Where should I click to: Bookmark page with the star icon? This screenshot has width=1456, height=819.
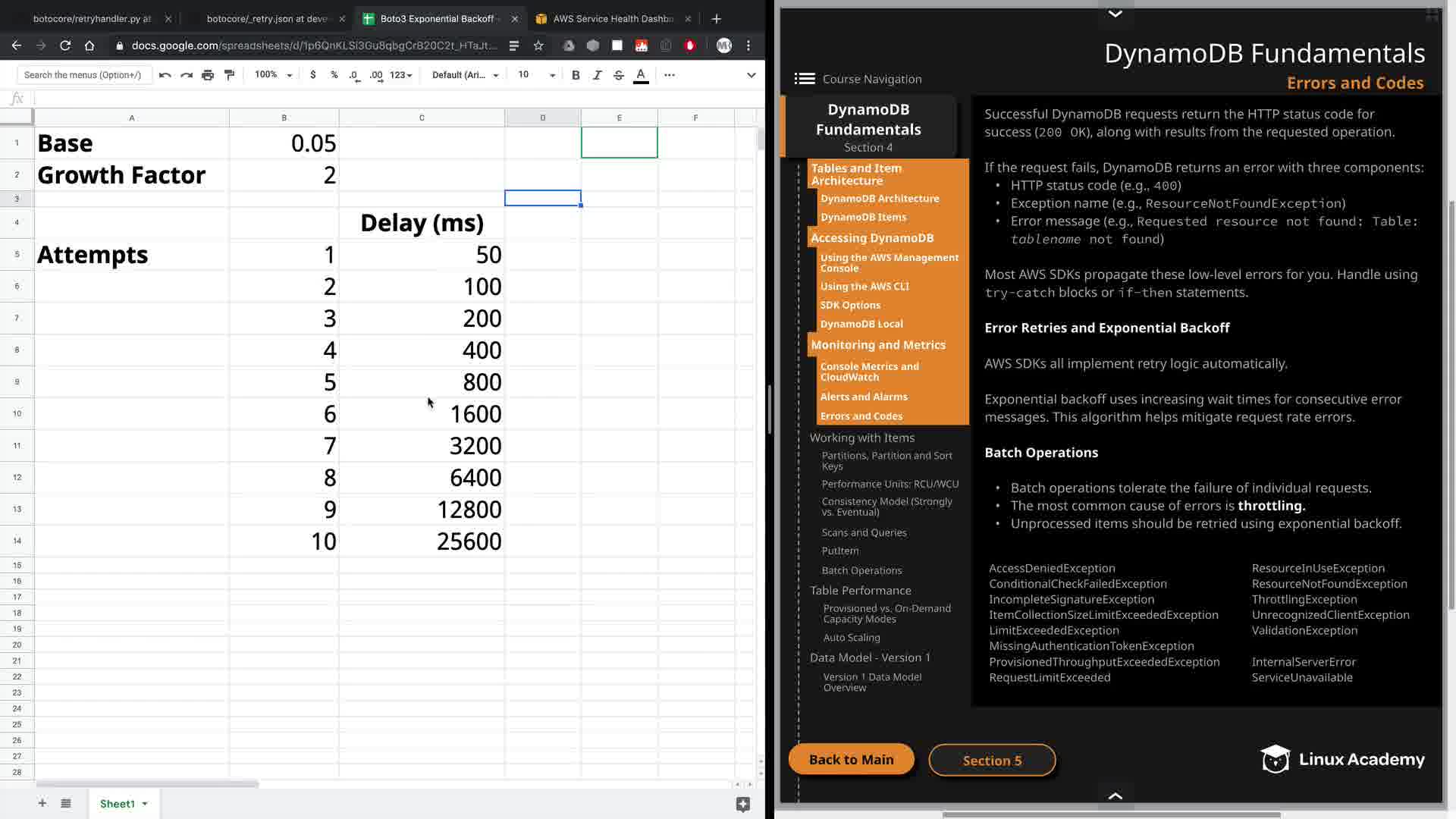coord(538,45)
